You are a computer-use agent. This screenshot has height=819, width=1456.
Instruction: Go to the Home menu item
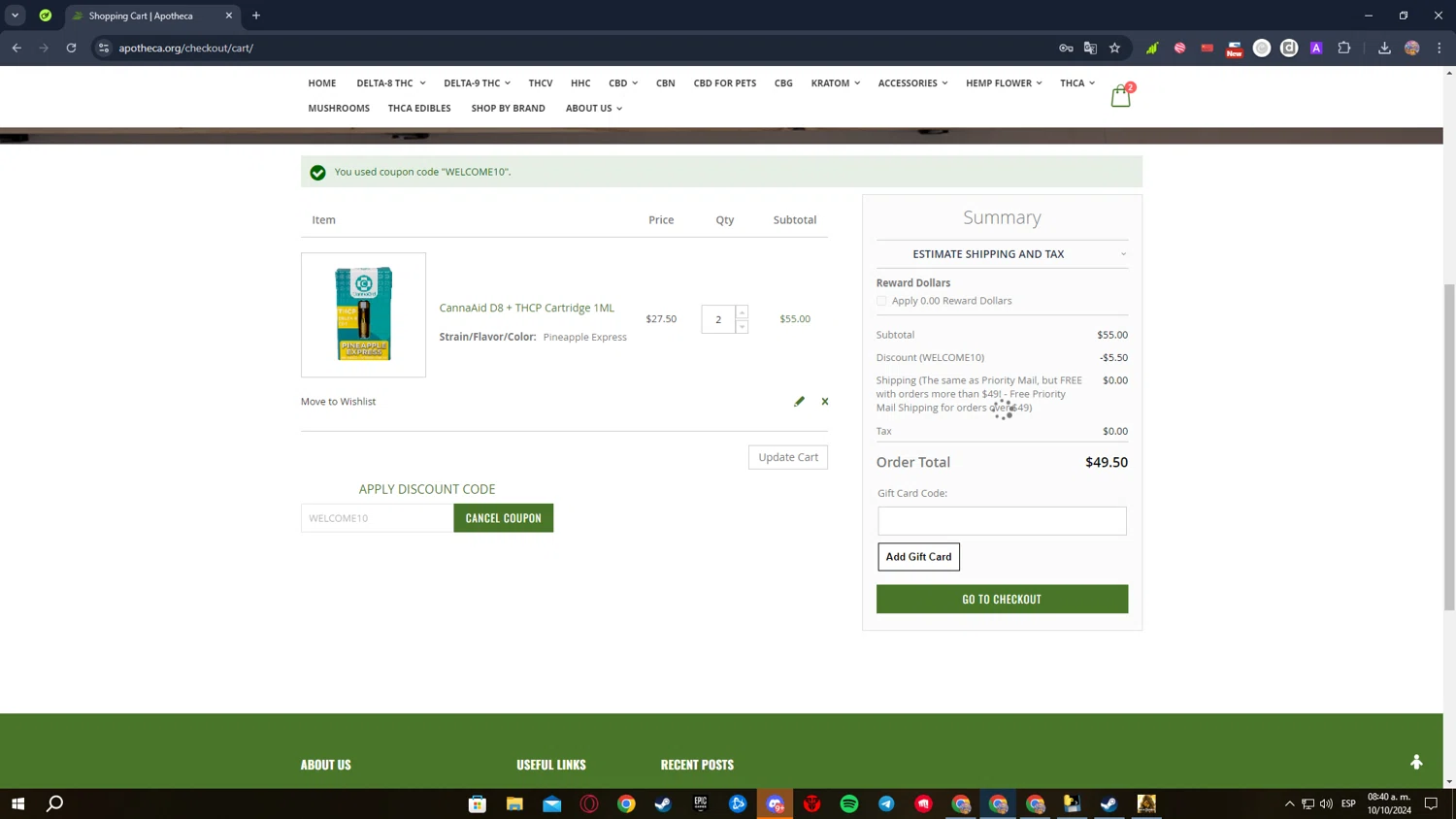(x=322, y=83)
